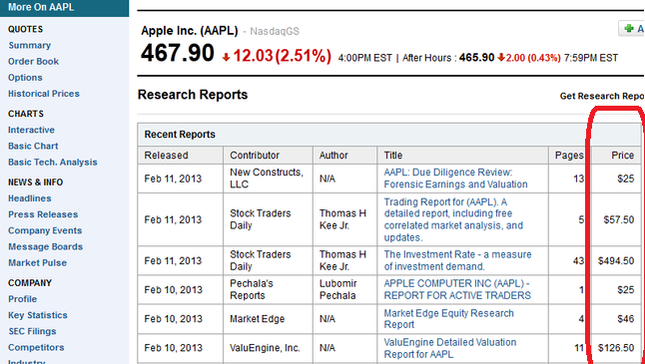The width and height of the screenshot is (645, 364).
Task: Visit the Message Boards
Action: click(x=45, y=246)
